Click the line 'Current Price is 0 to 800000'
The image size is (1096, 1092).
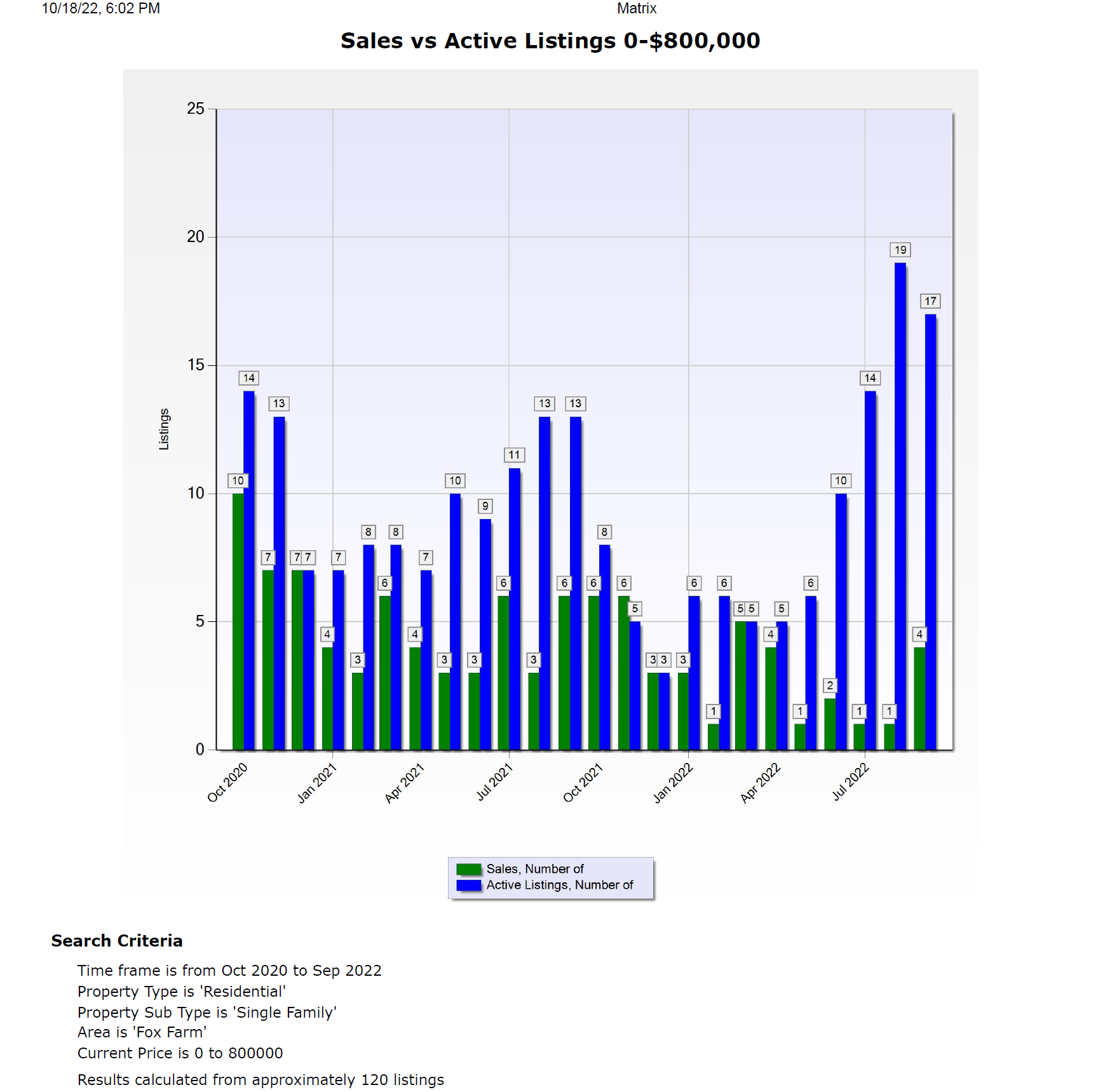click(180, 1053)
